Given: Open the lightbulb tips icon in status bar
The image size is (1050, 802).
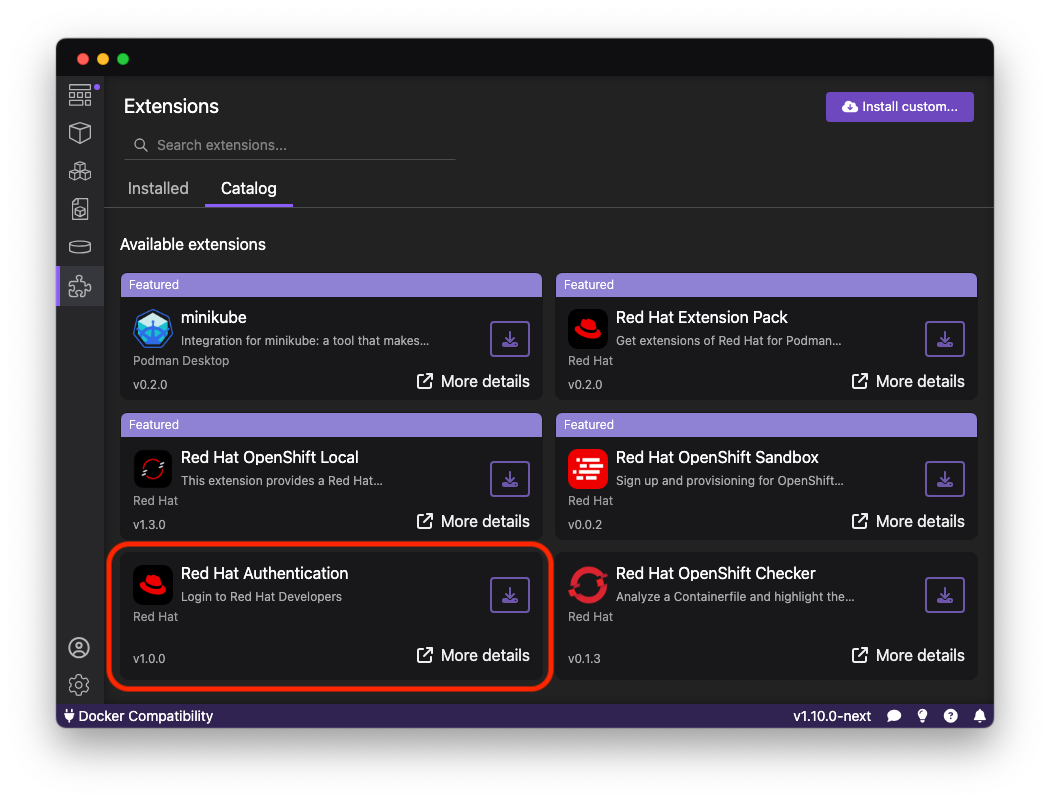Looking at the screenshot, I should 922,716.
